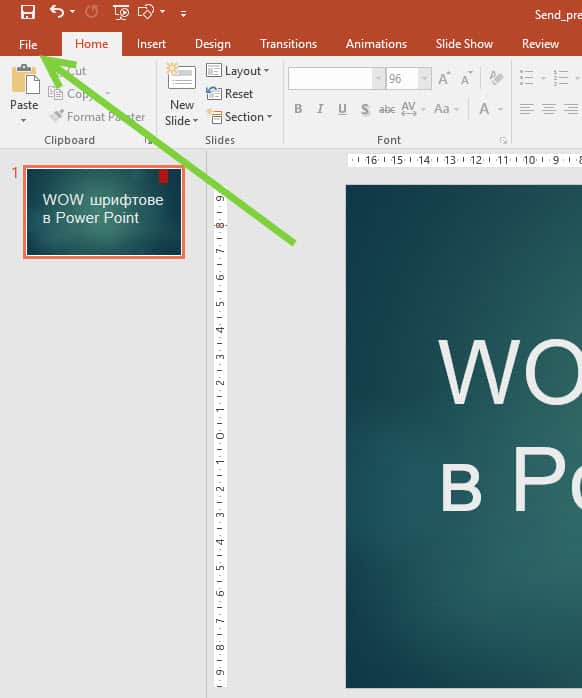Open the File tab
The height and width of the screenshot is (698, 582).
[x=28, y=45]
